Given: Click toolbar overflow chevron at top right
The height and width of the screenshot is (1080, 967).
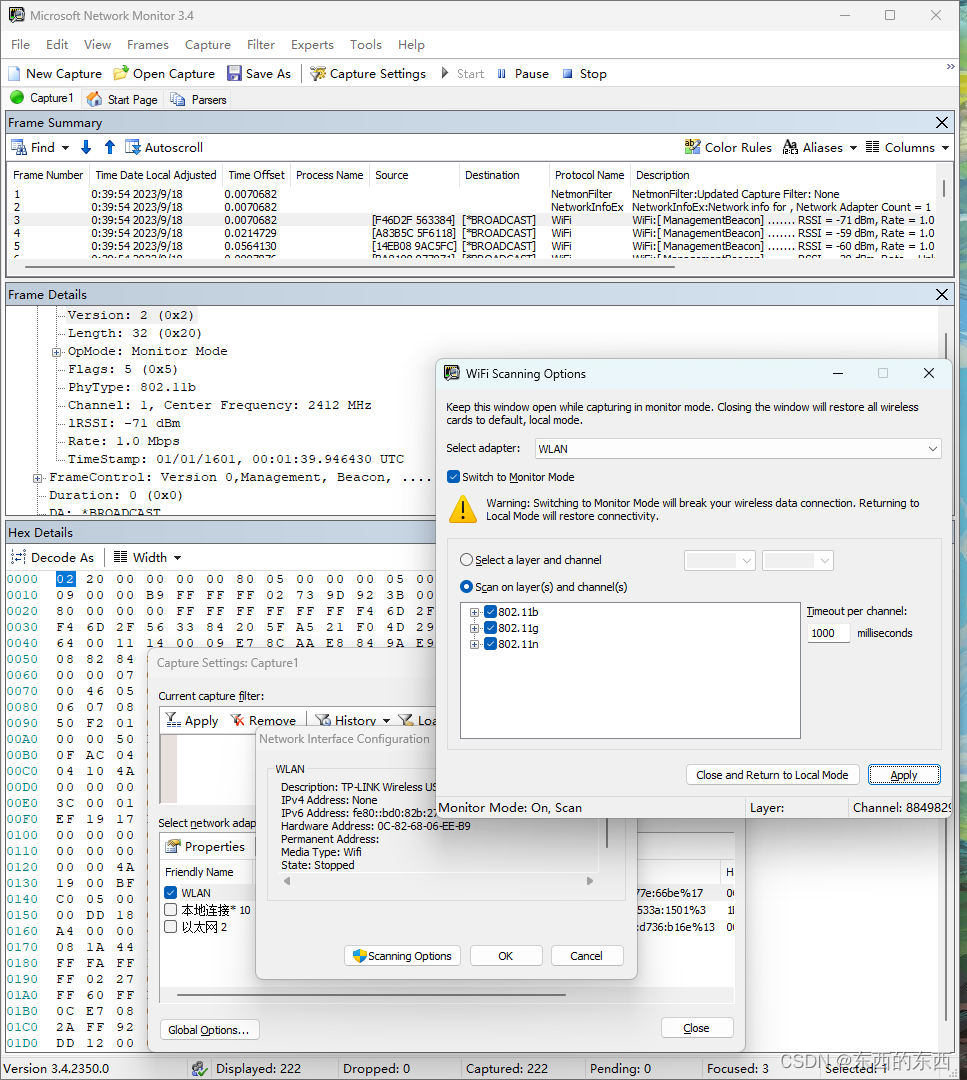Looking at the screenshot, I should coord(950,66).
